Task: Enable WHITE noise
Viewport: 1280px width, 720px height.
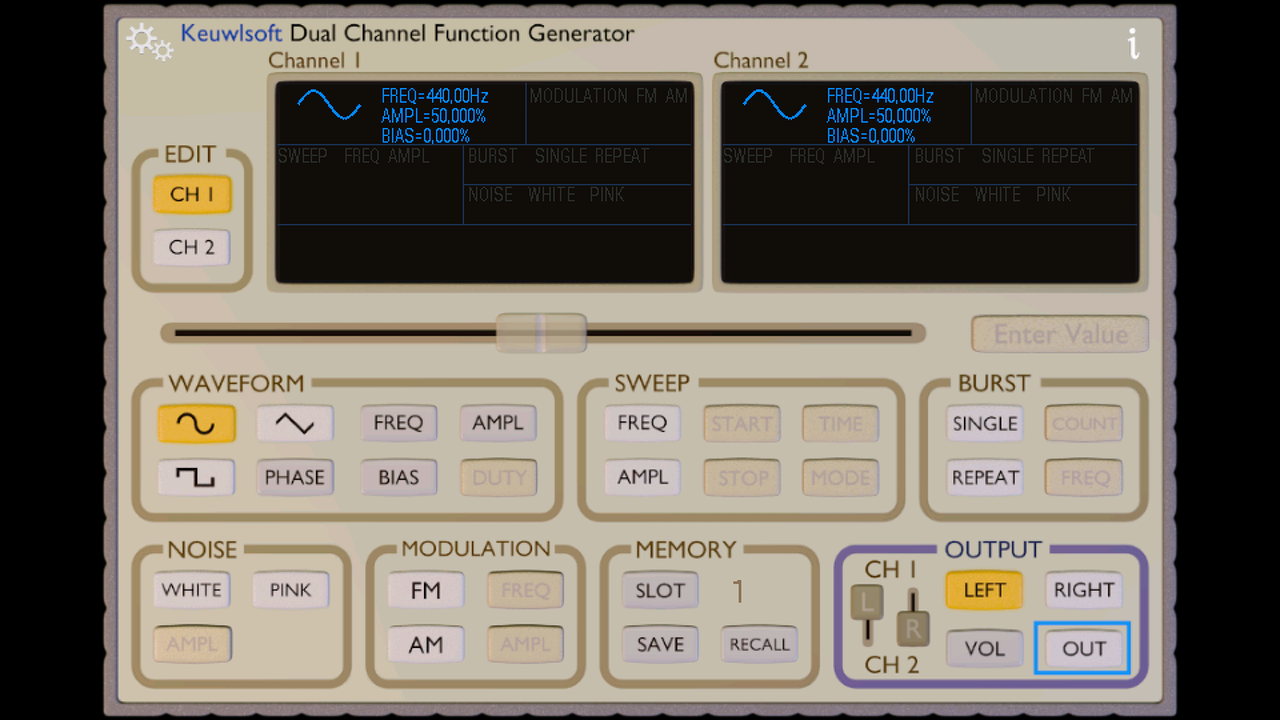Action: [x=192, y=590]
